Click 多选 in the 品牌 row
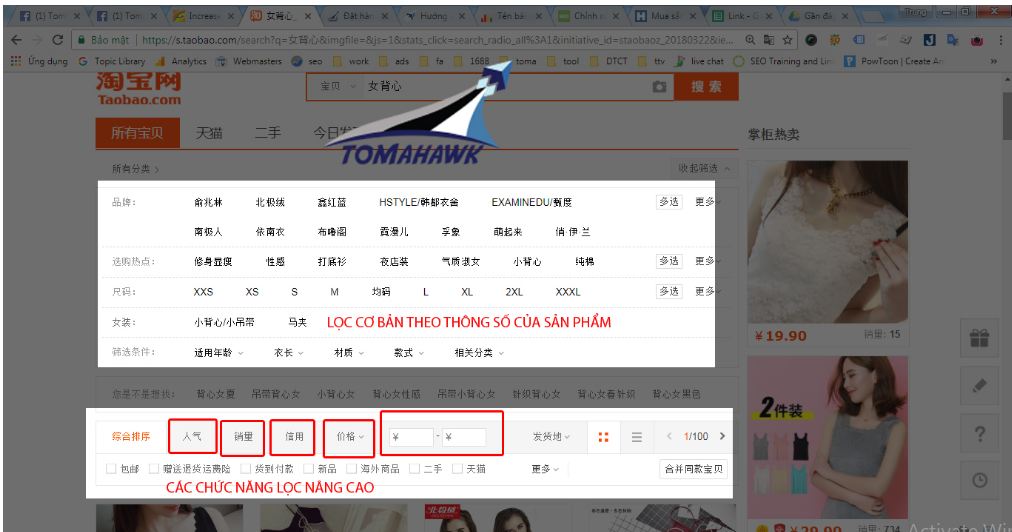Viewport: 1012px width, 532px height. [x=669, y=202]
